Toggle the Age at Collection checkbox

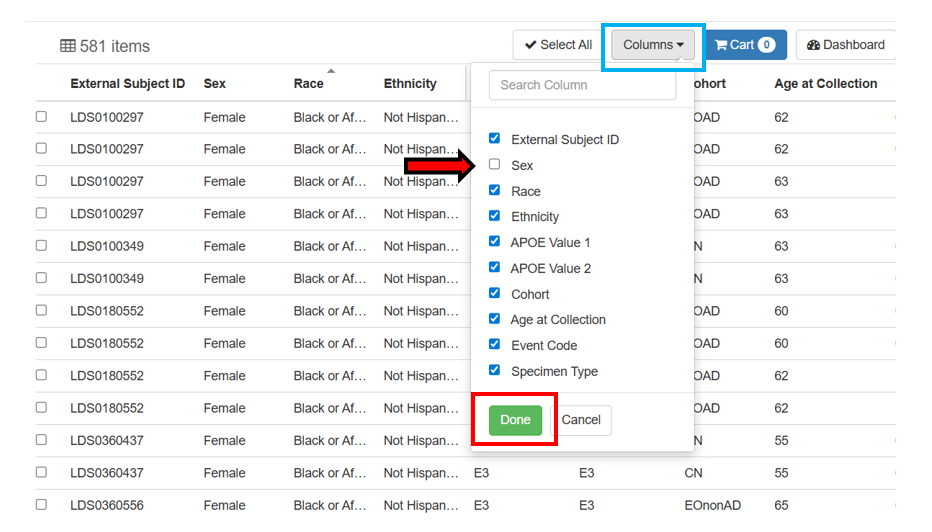494,319
